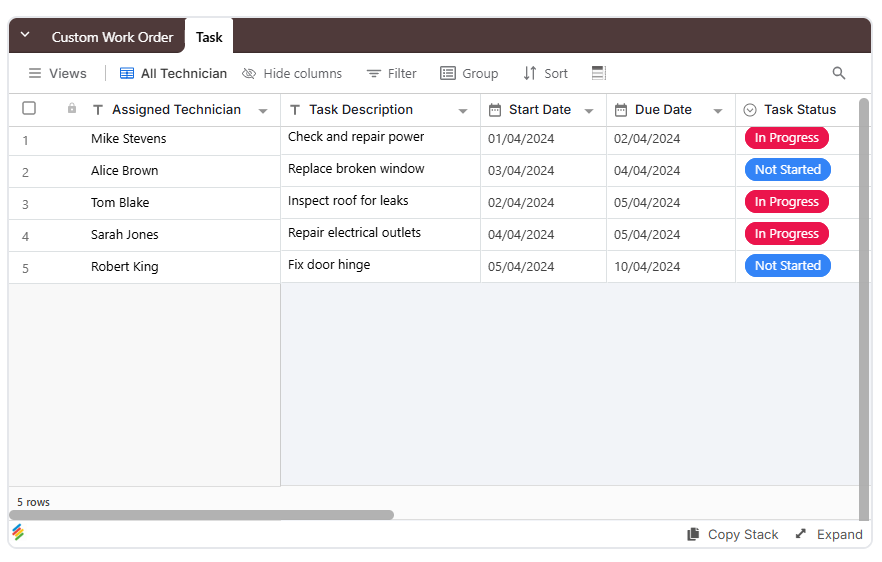Image resolution: width=882 pixels, height=562 pixels.
Task: Open Assigned Technician column dropdown arrow
Action: point(263,111)
